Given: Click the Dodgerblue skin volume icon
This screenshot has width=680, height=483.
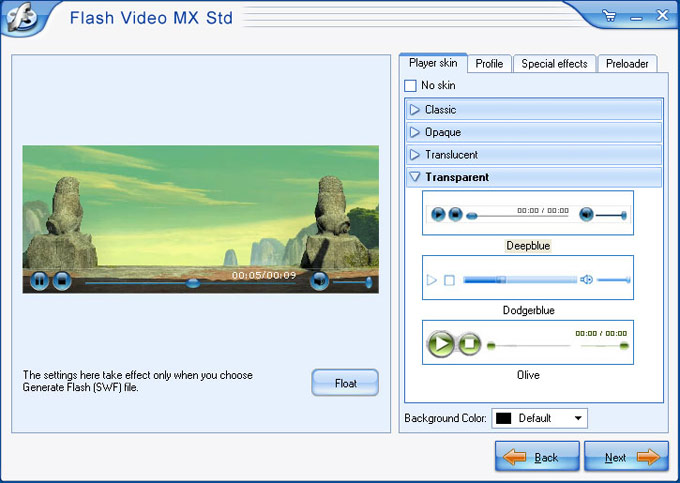Looking at the screenshot, I should 586,280.
